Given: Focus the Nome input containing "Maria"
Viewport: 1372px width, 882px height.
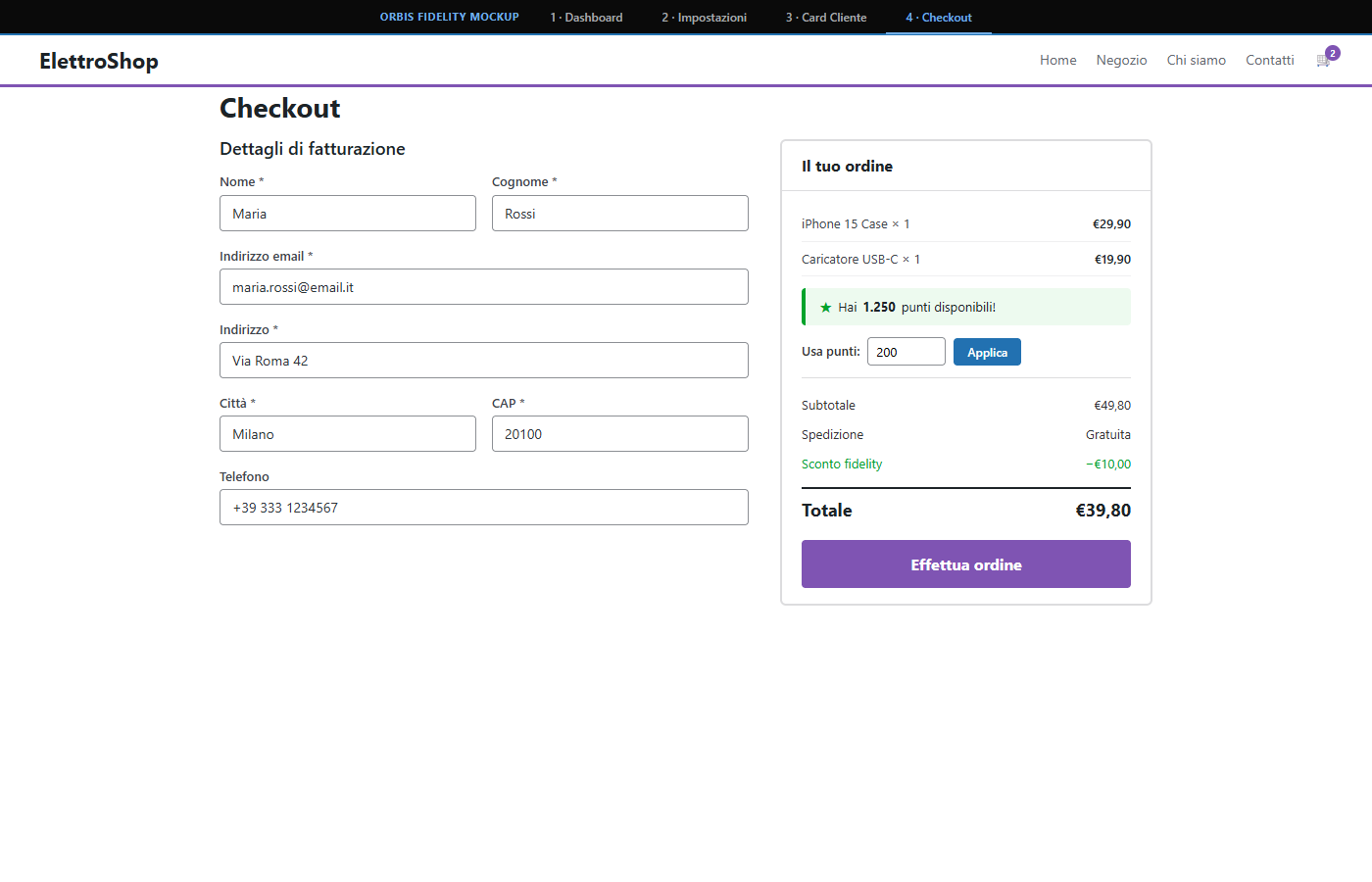Looking at the screenshot, I should coord(348,213).
